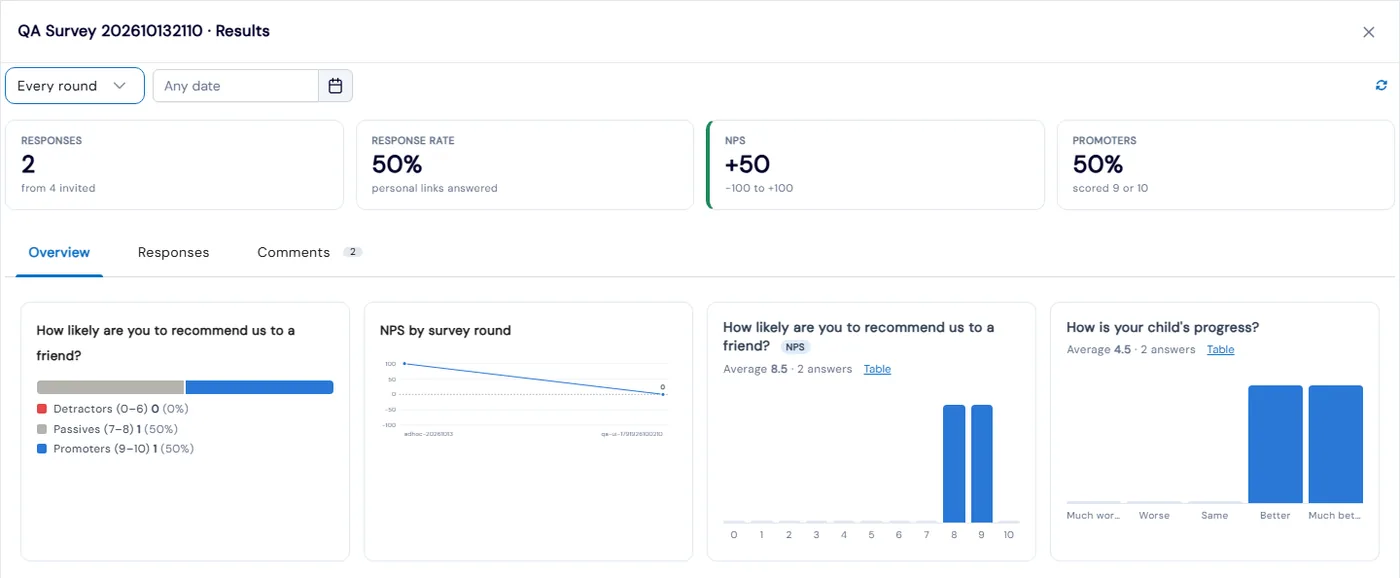Click the 'QA Survey 202610132110 · Results' title

pos(144,31)
